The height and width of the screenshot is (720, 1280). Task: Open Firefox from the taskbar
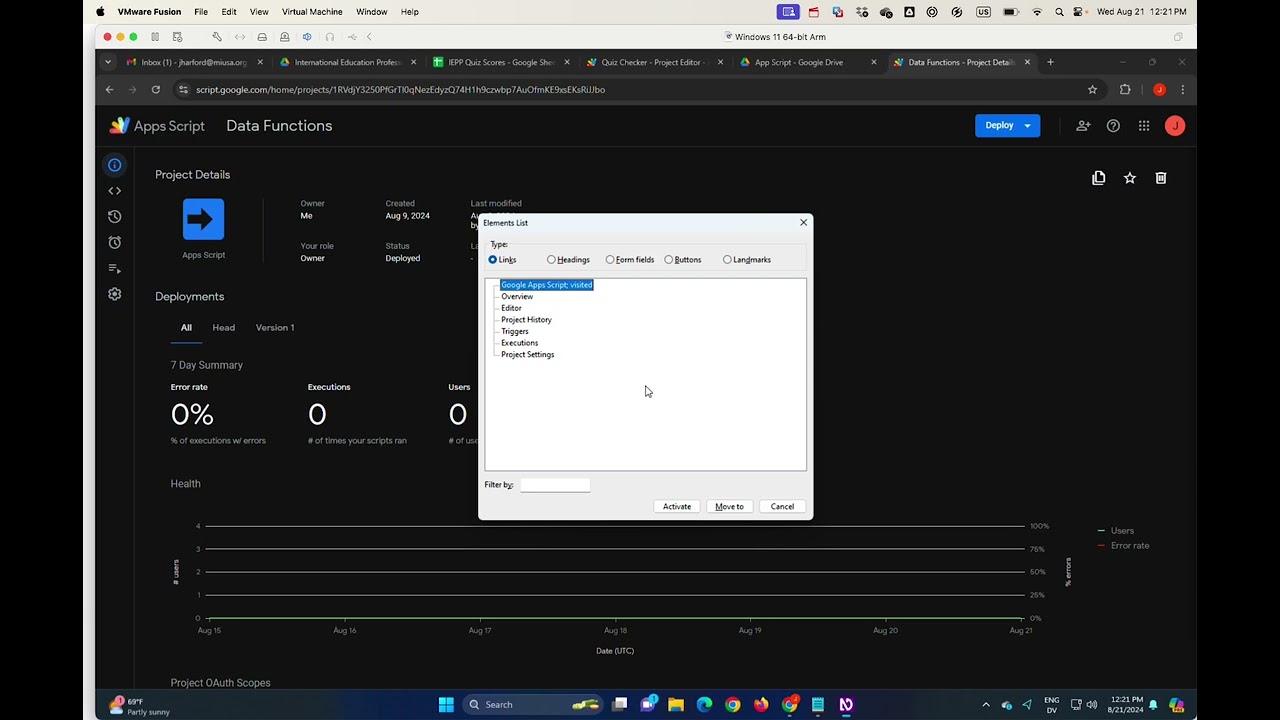pyautogui.click(x=761, y=704)
